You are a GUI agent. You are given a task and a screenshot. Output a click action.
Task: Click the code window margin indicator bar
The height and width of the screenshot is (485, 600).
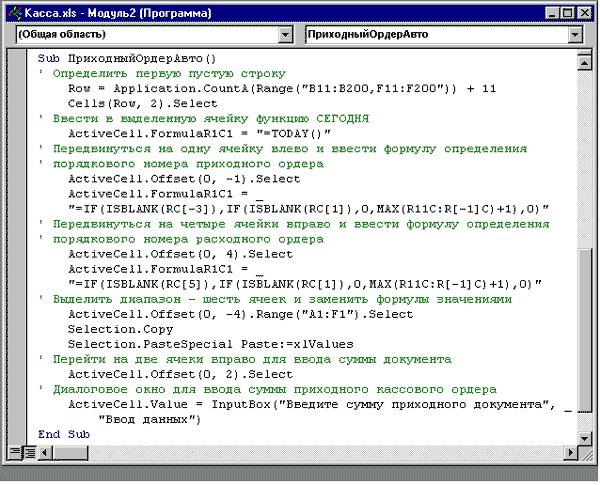17,247
